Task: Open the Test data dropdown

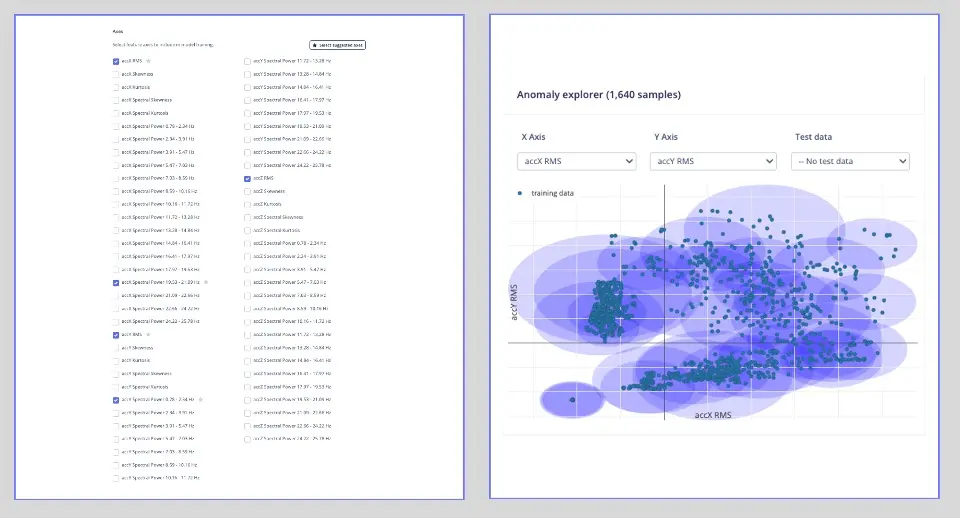Action: click(849, 161)
